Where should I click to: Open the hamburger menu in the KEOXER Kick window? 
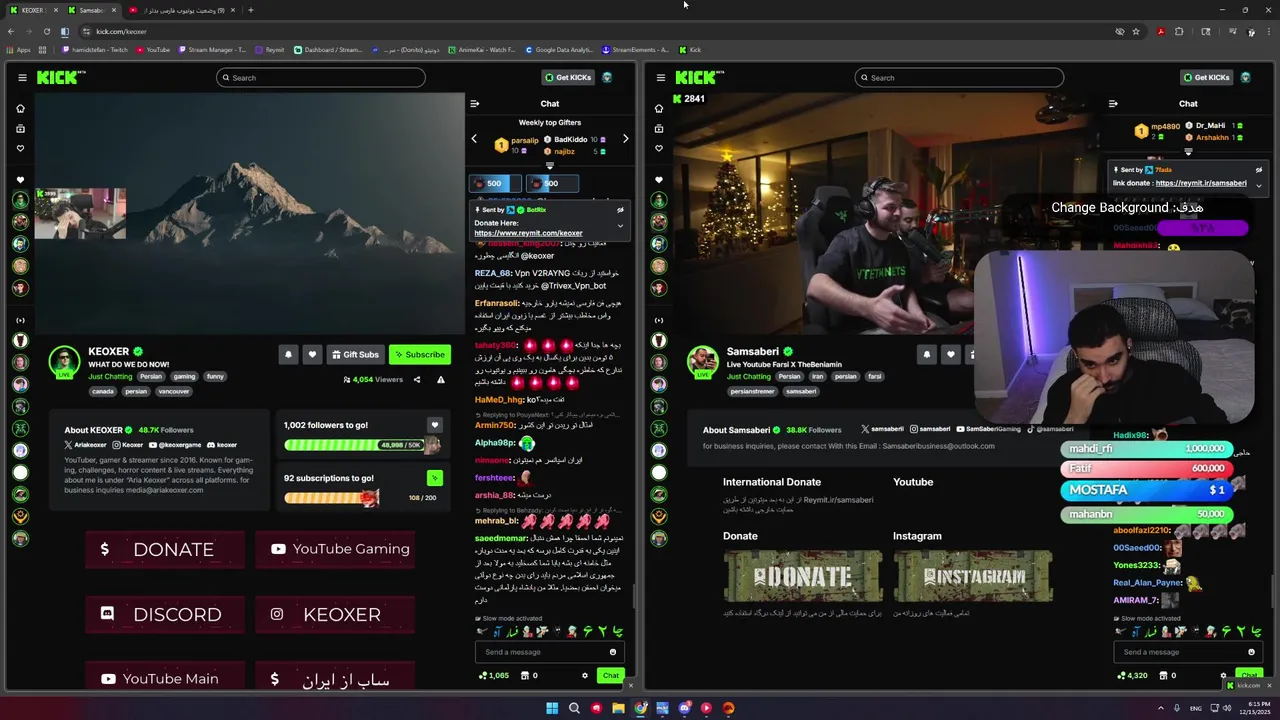coord(22,78)
